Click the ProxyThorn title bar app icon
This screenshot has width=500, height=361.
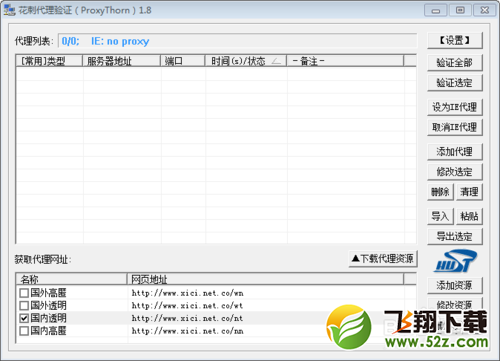click(9, 10)
